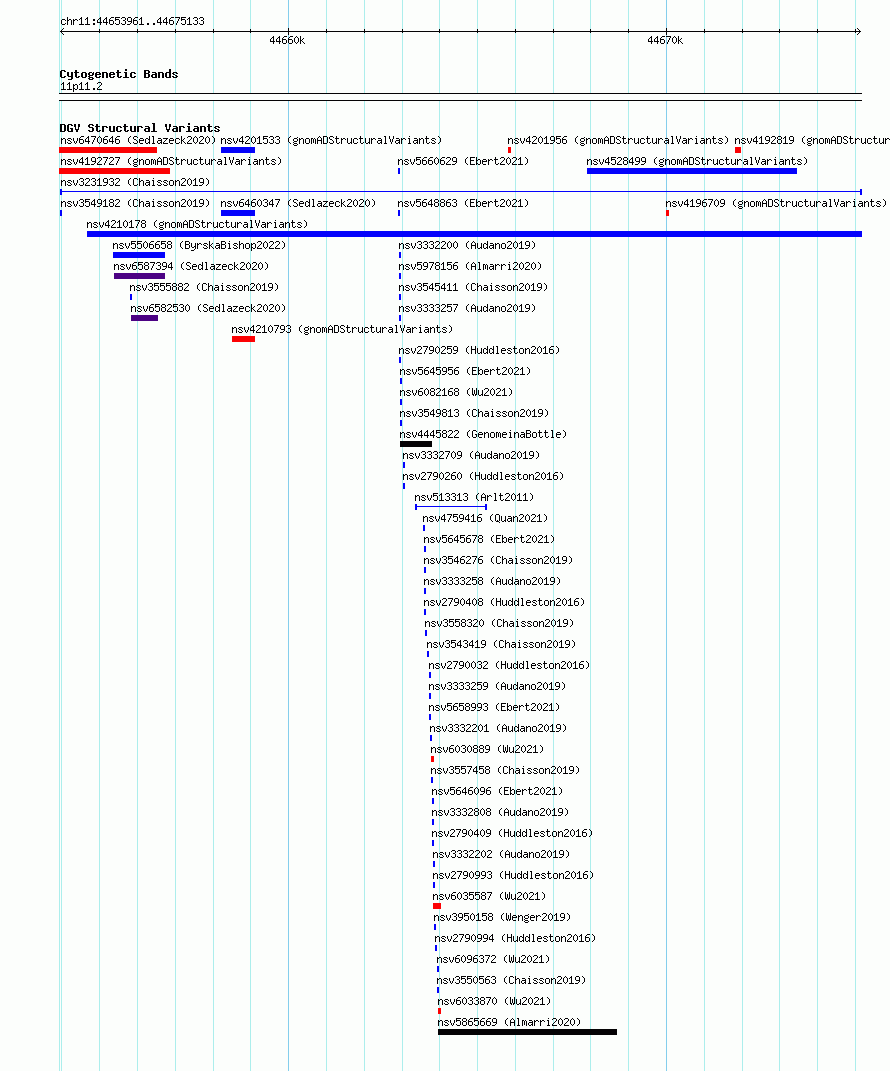The image size is (890, 1071).
Task: Select nsv3543419 (Chaisson2019) label
Action: 501,644
